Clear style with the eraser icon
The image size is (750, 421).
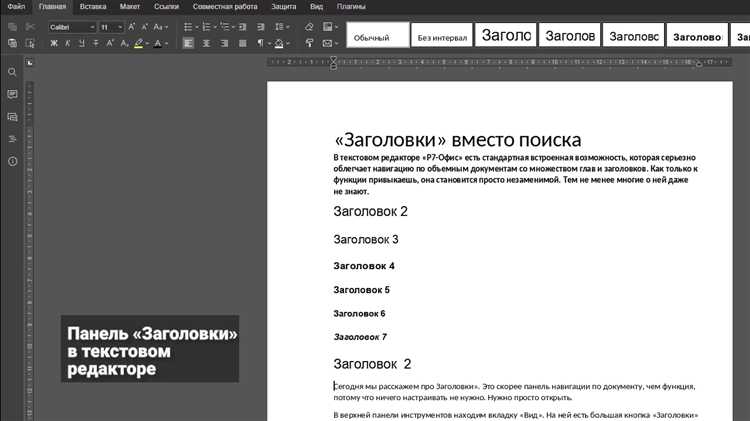tap(309, 27)
